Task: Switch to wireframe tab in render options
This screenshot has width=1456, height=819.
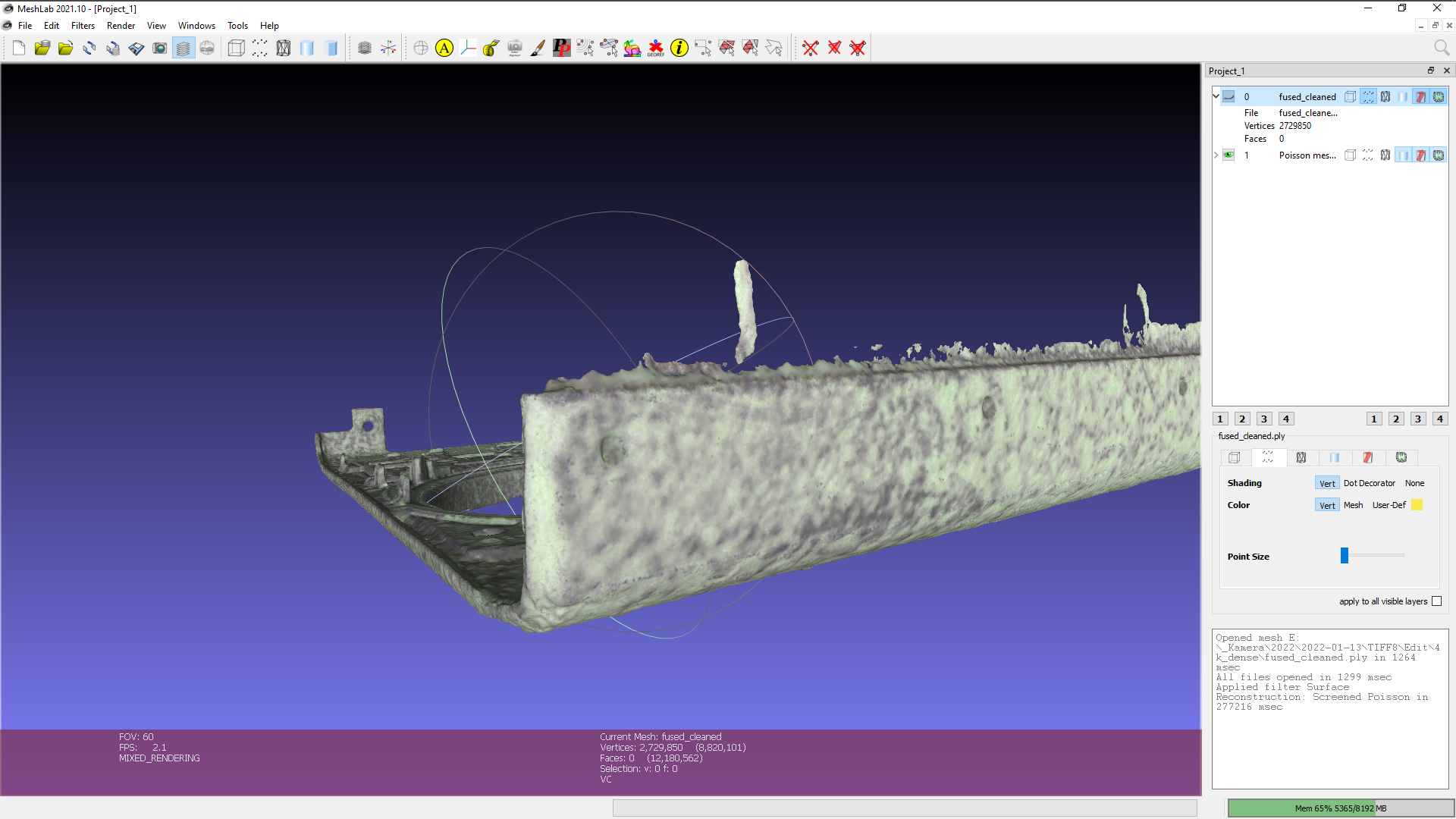Action: (x=1301, y=457)
